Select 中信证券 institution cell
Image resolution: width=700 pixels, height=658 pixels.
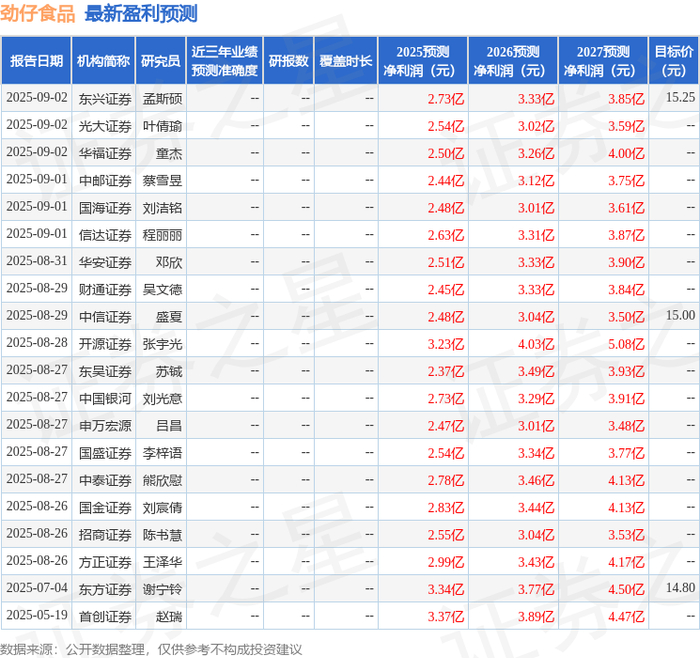(x=105, y=317)
